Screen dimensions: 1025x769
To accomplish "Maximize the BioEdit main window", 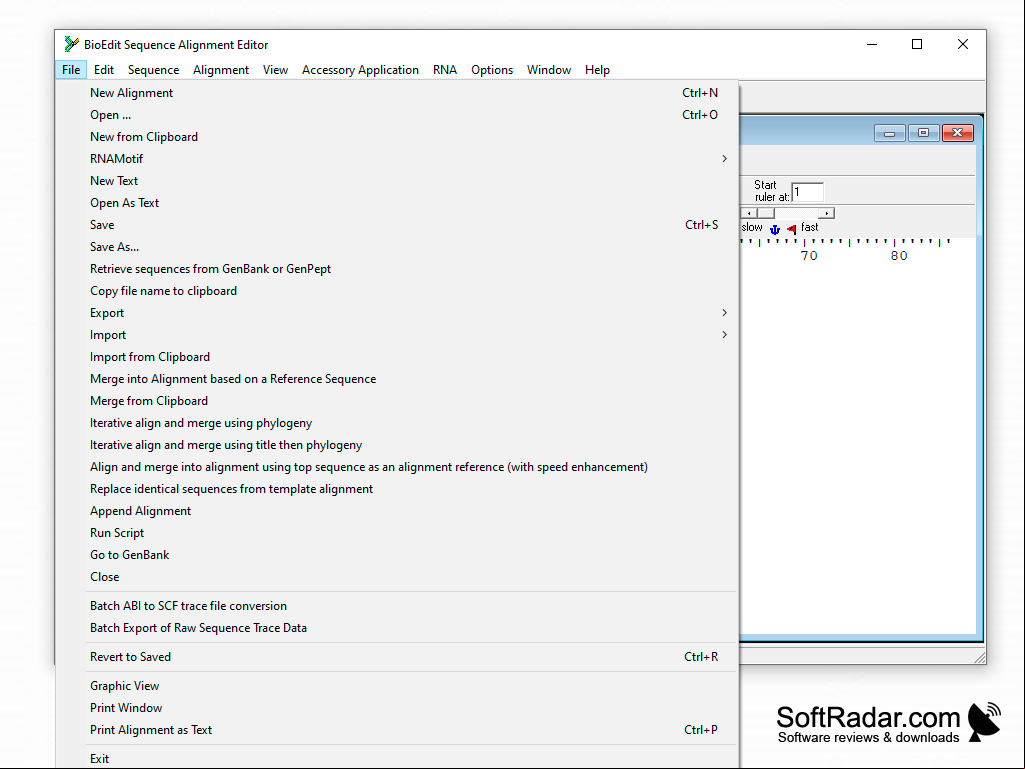I will (917, 44).
